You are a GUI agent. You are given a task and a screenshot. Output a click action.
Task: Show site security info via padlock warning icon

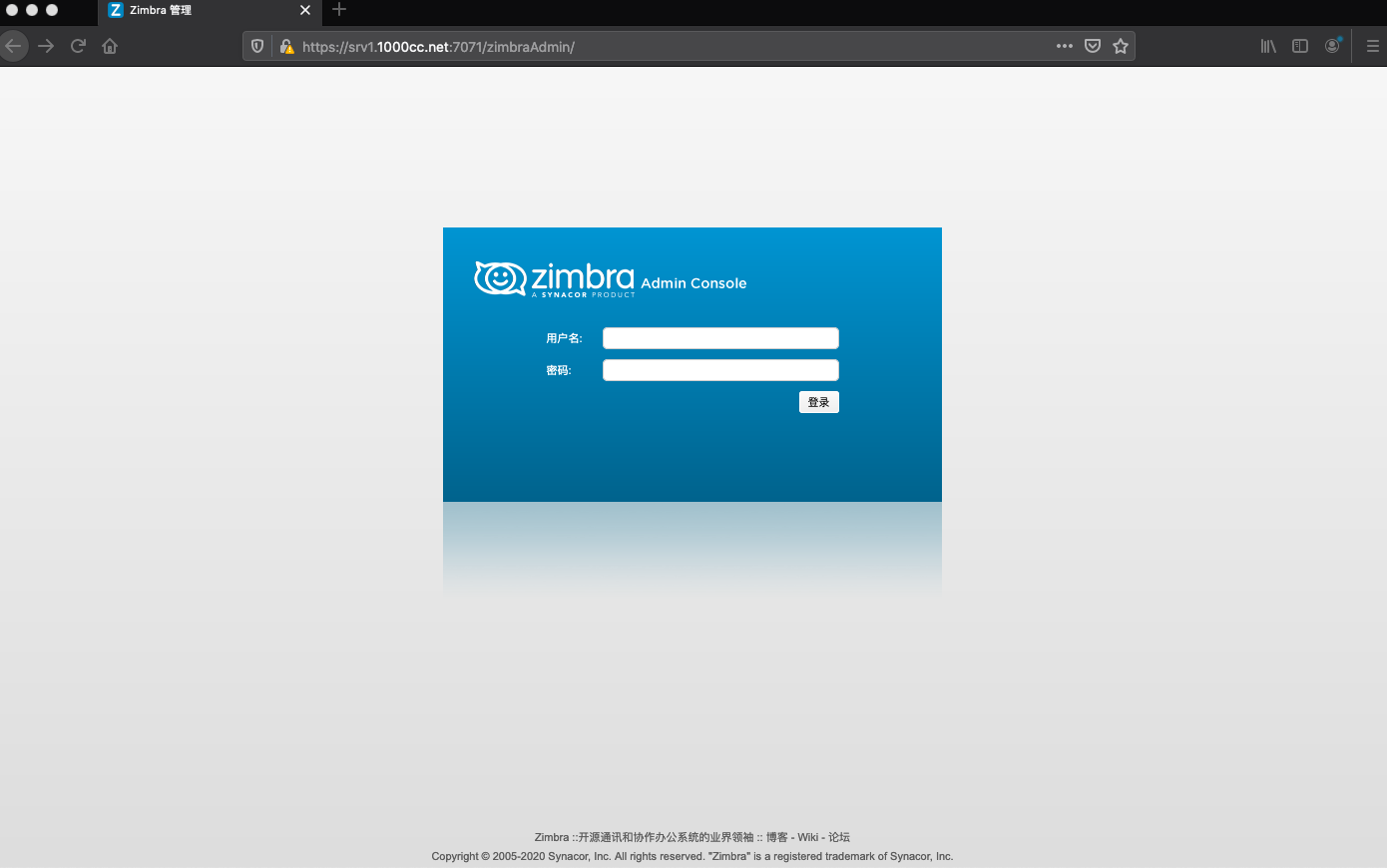(286, 46)
